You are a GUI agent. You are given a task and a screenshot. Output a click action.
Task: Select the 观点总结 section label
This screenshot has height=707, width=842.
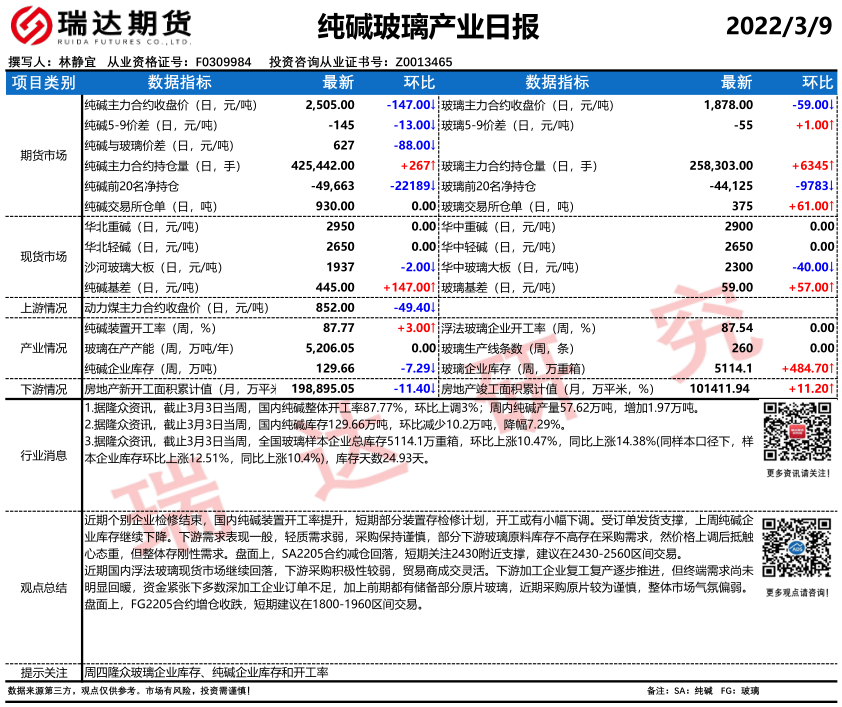pos(43,588)
